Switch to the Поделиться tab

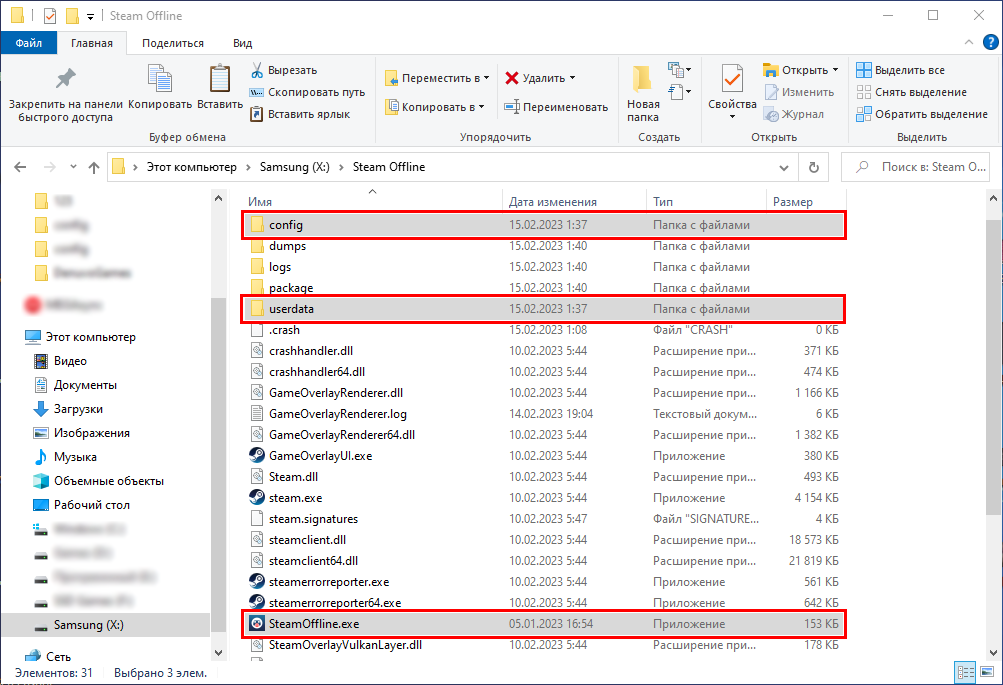click(173, 43)
